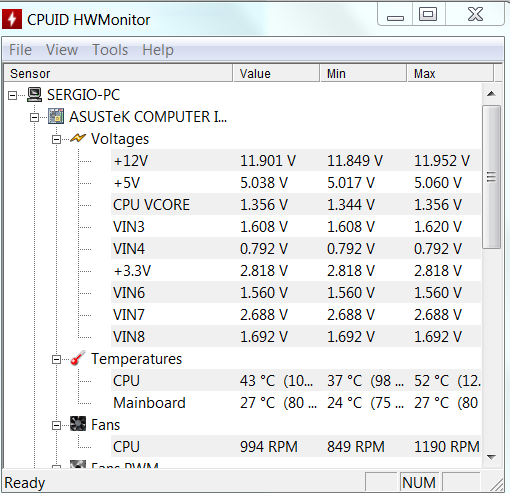Screen dimensions: 510x493
Task: Click the window resize grip corner
Action: coord(497,484)
